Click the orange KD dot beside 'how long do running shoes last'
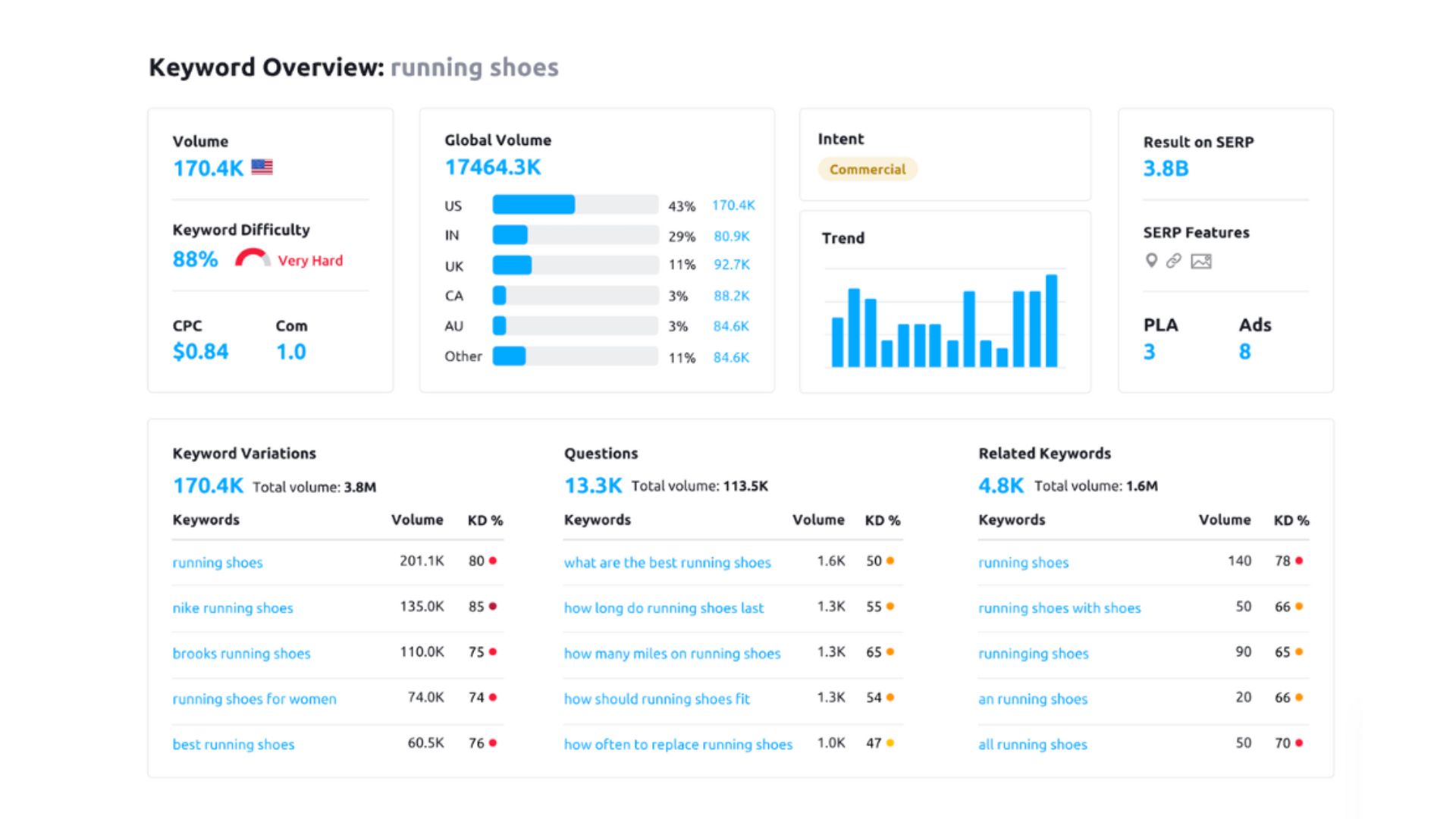 pyautogui.click(x=890, y=605)
